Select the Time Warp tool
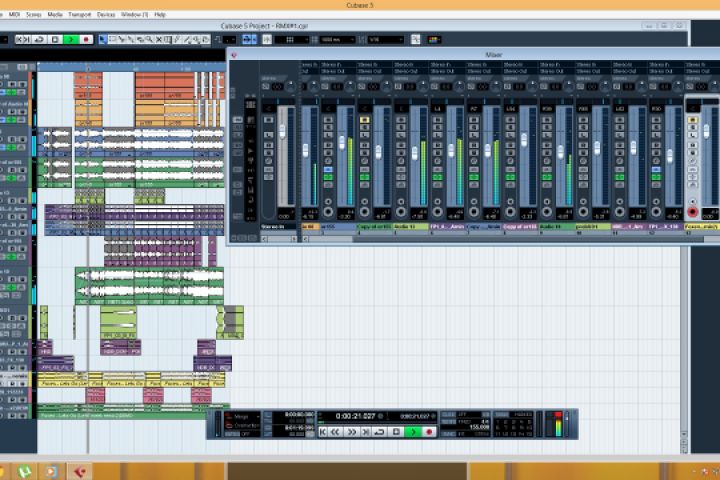This screenshot has height=480, width=720. point(168,40)
